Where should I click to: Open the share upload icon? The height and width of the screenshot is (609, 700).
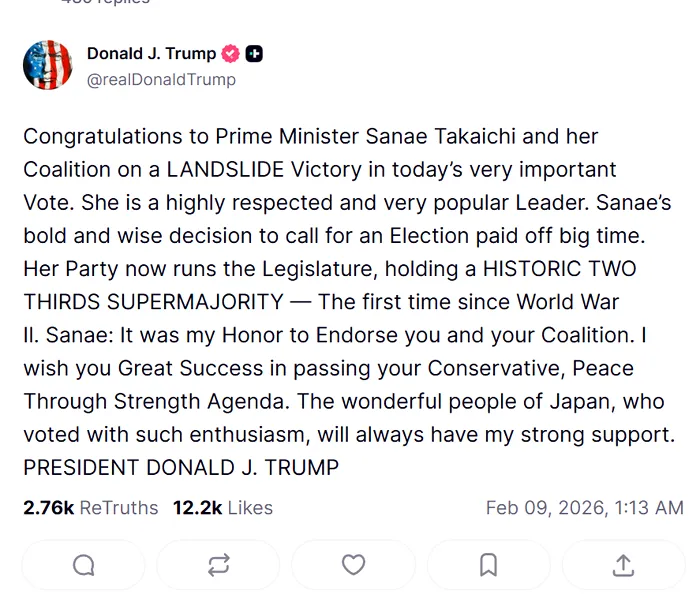click(623, 566)
